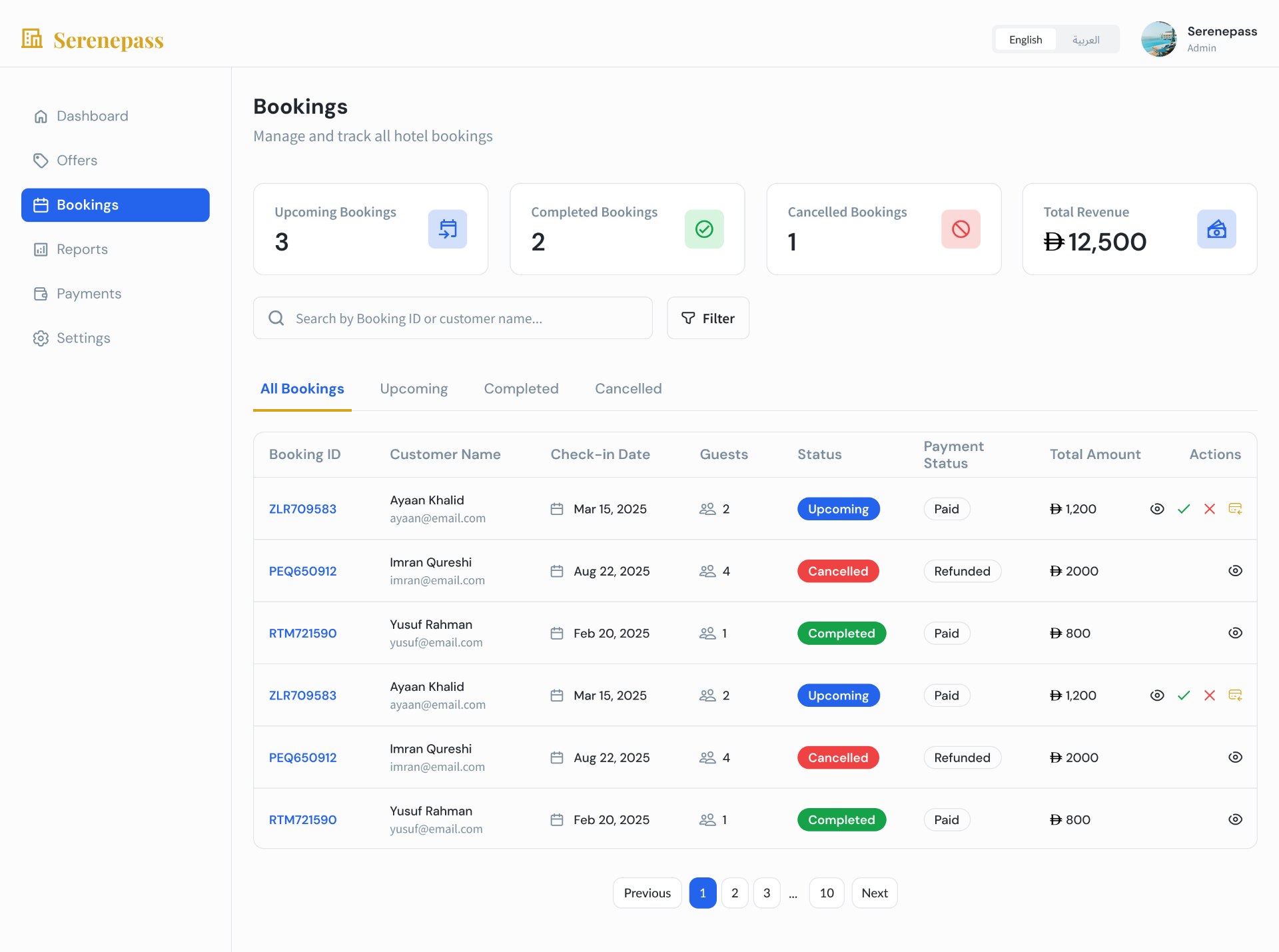Click the Total Amount column header
Image resolution: width=1279 pixels, height=952 pixels.
1095,454
